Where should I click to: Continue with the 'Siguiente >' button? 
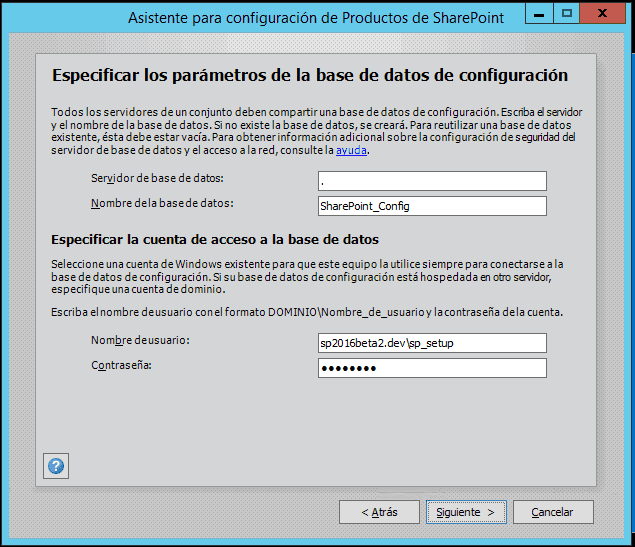[x=466, y=512]
